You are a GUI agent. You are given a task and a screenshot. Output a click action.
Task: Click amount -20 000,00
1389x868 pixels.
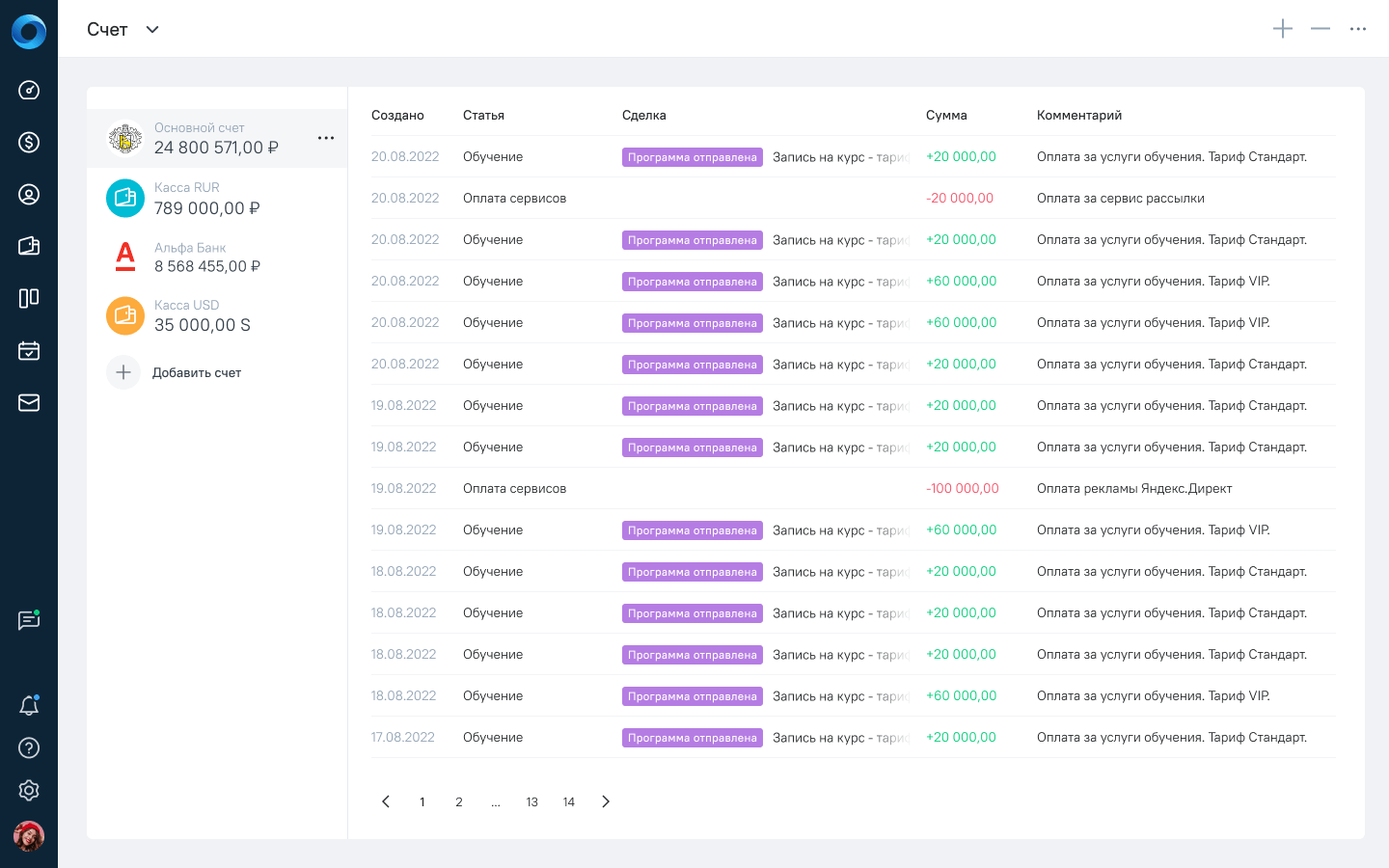960,198
